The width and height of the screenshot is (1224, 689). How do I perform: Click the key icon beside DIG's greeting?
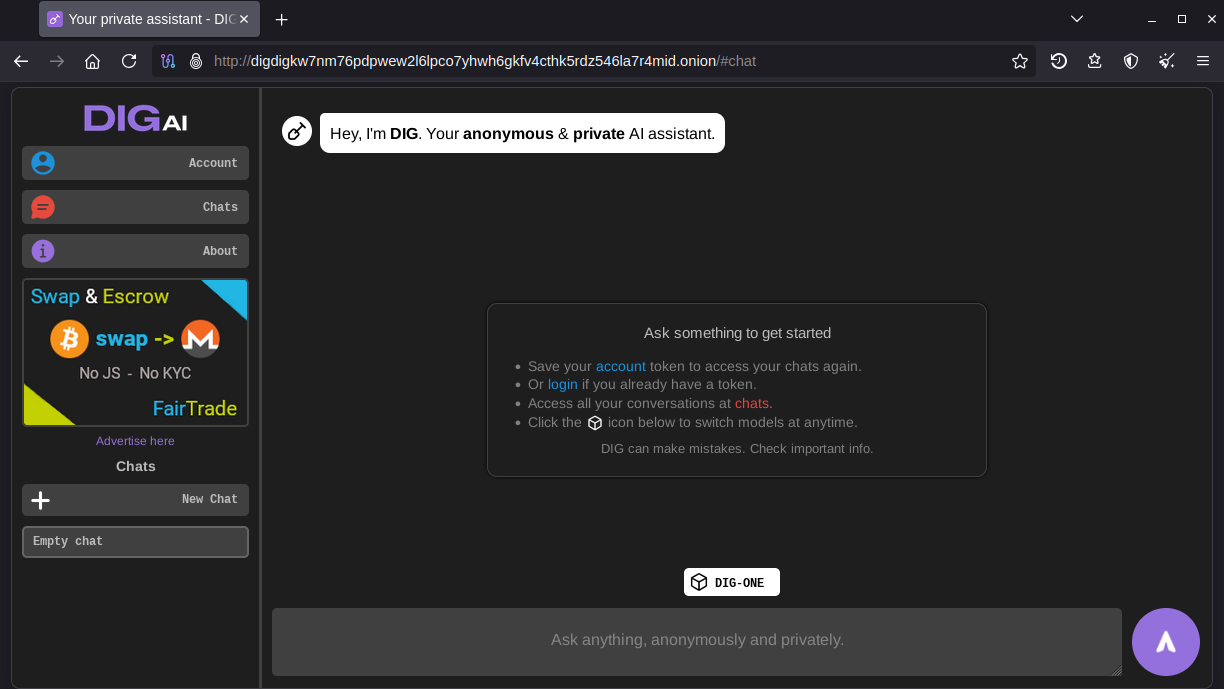tap(296, 130)
